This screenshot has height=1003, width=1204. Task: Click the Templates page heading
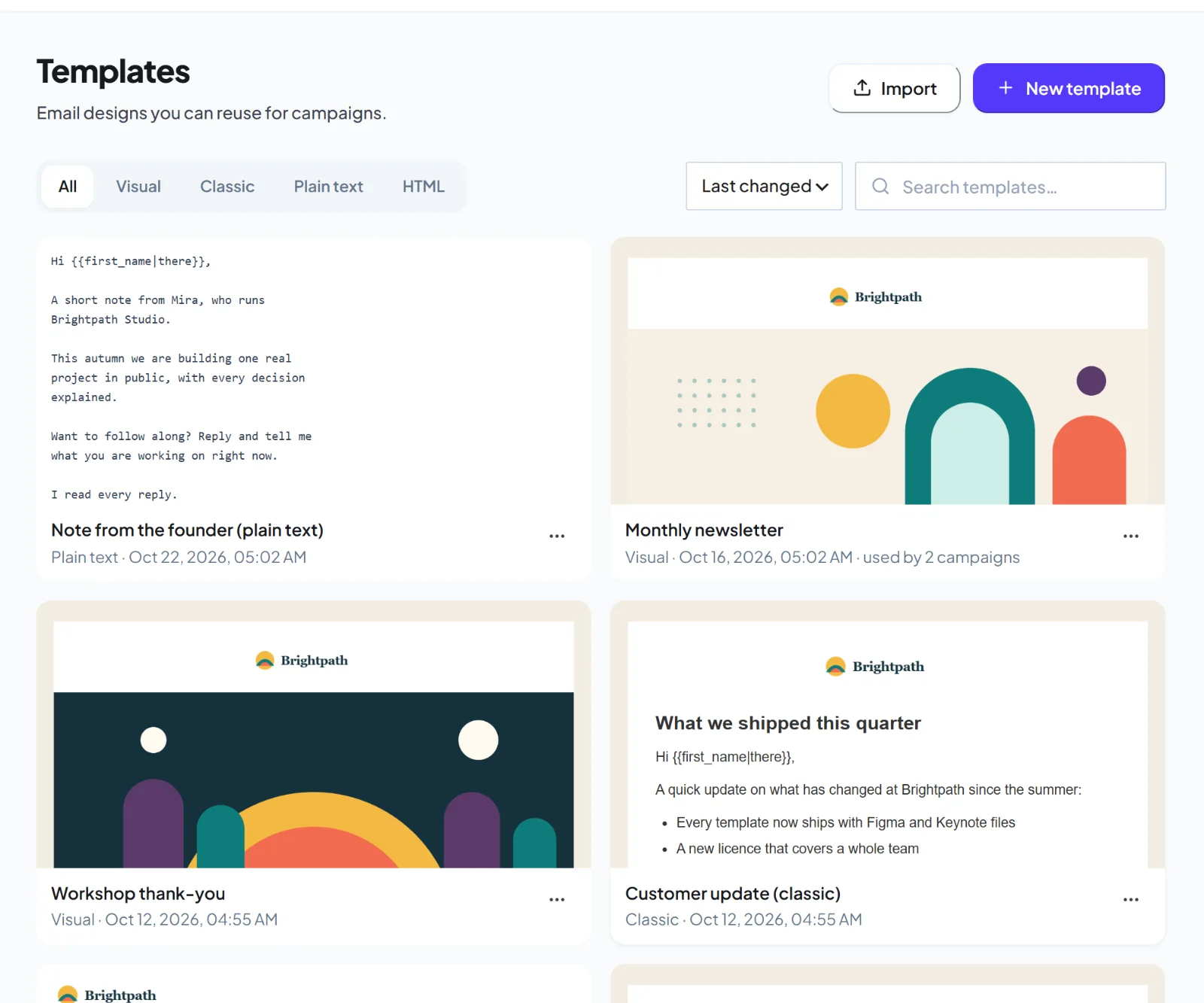pyautogui.click(x=114, y=72)
